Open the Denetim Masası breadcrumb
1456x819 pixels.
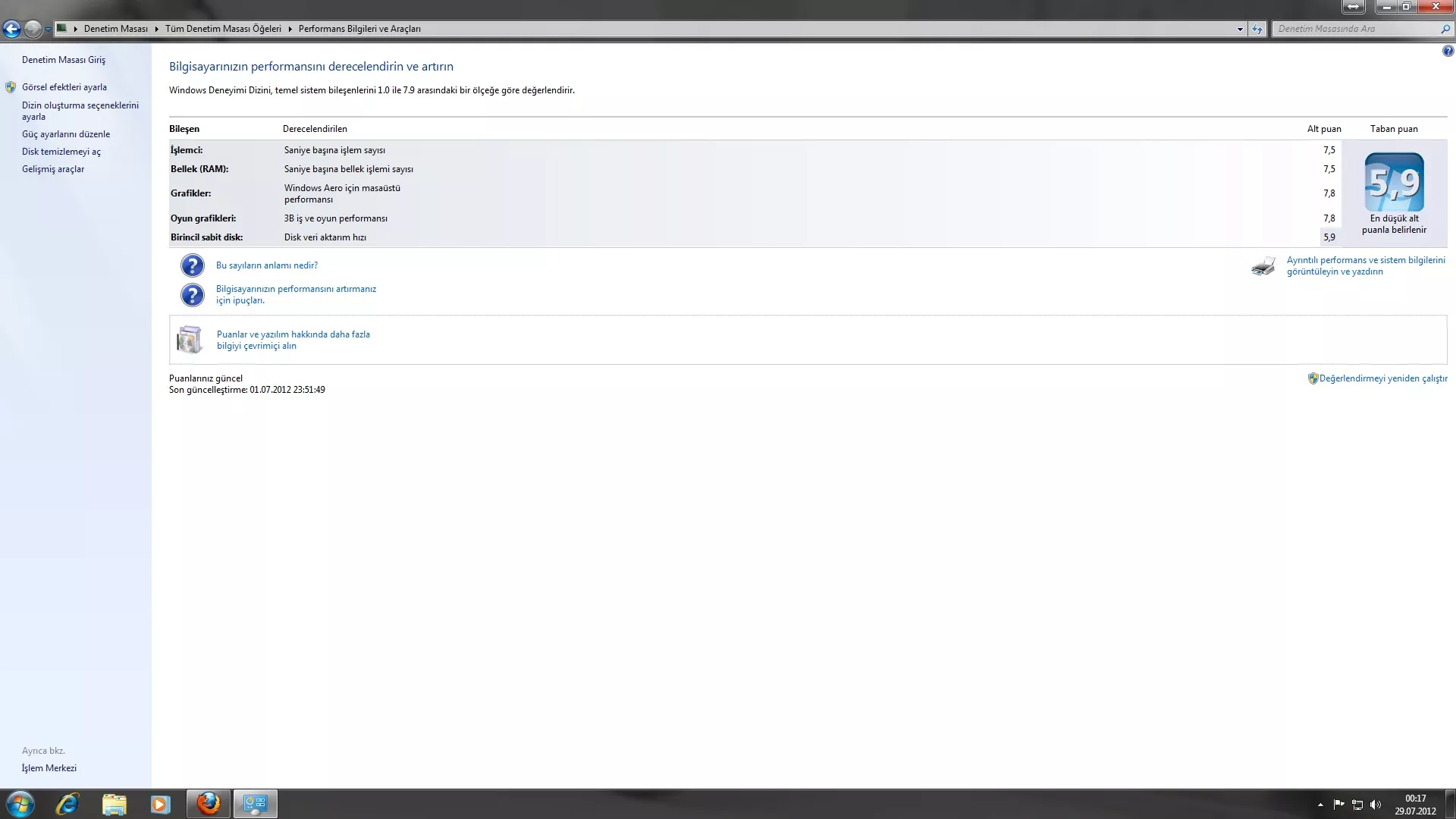click(115, 29)
